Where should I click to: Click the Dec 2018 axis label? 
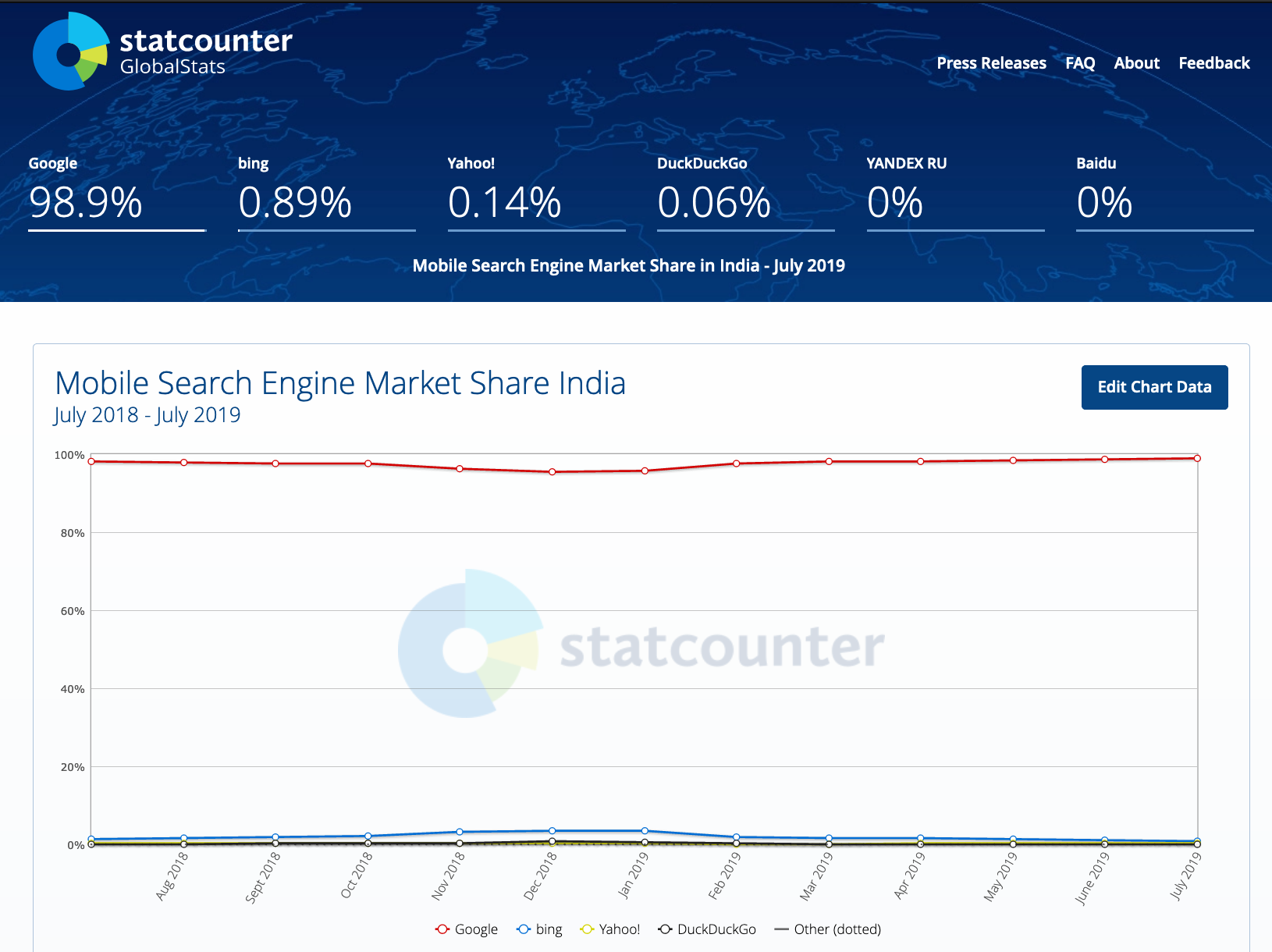click(541, 876)
